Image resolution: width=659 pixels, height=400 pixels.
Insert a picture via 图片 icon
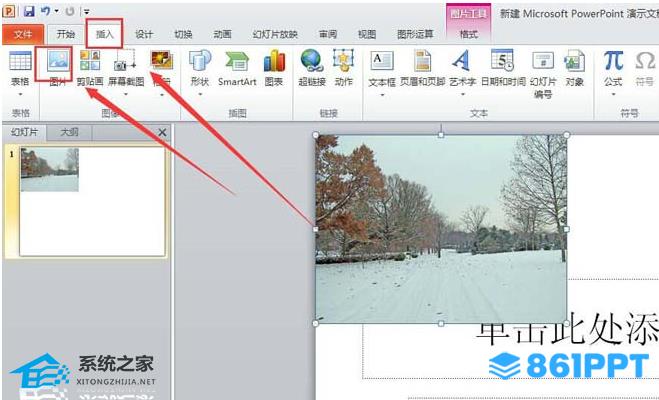click(x=58, y=61)
